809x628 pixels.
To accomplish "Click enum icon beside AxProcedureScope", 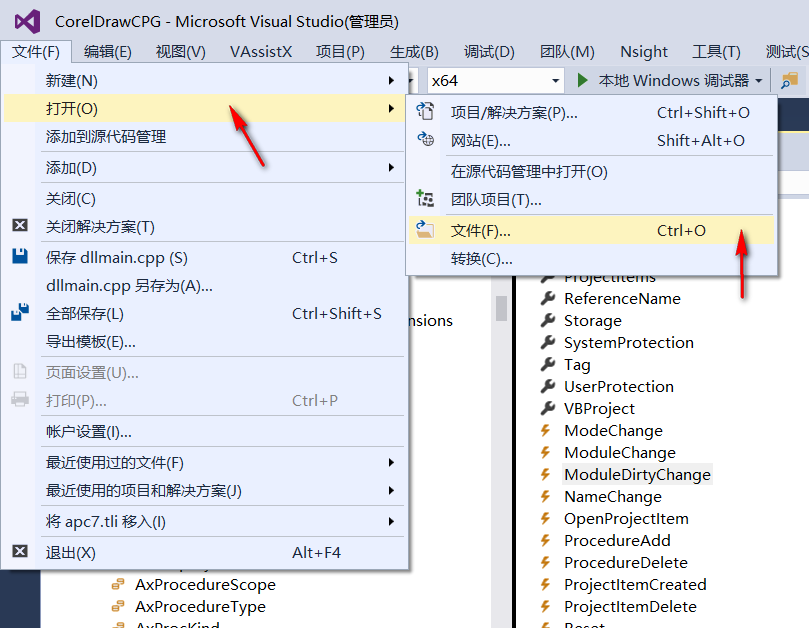I will click(x=118, y=584).
